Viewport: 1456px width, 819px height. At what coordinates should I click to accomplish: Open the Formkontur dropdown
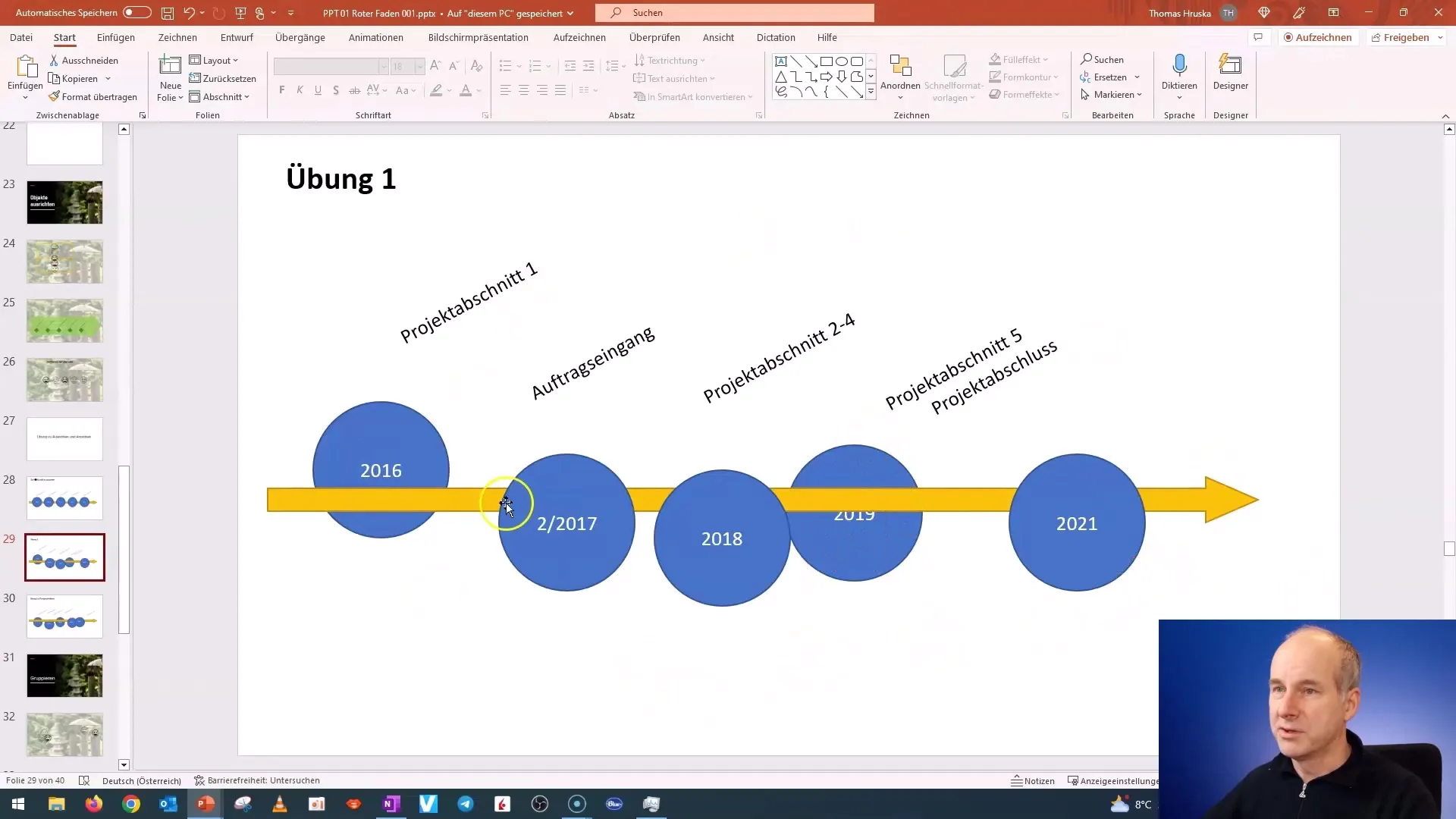point(1024,77)
